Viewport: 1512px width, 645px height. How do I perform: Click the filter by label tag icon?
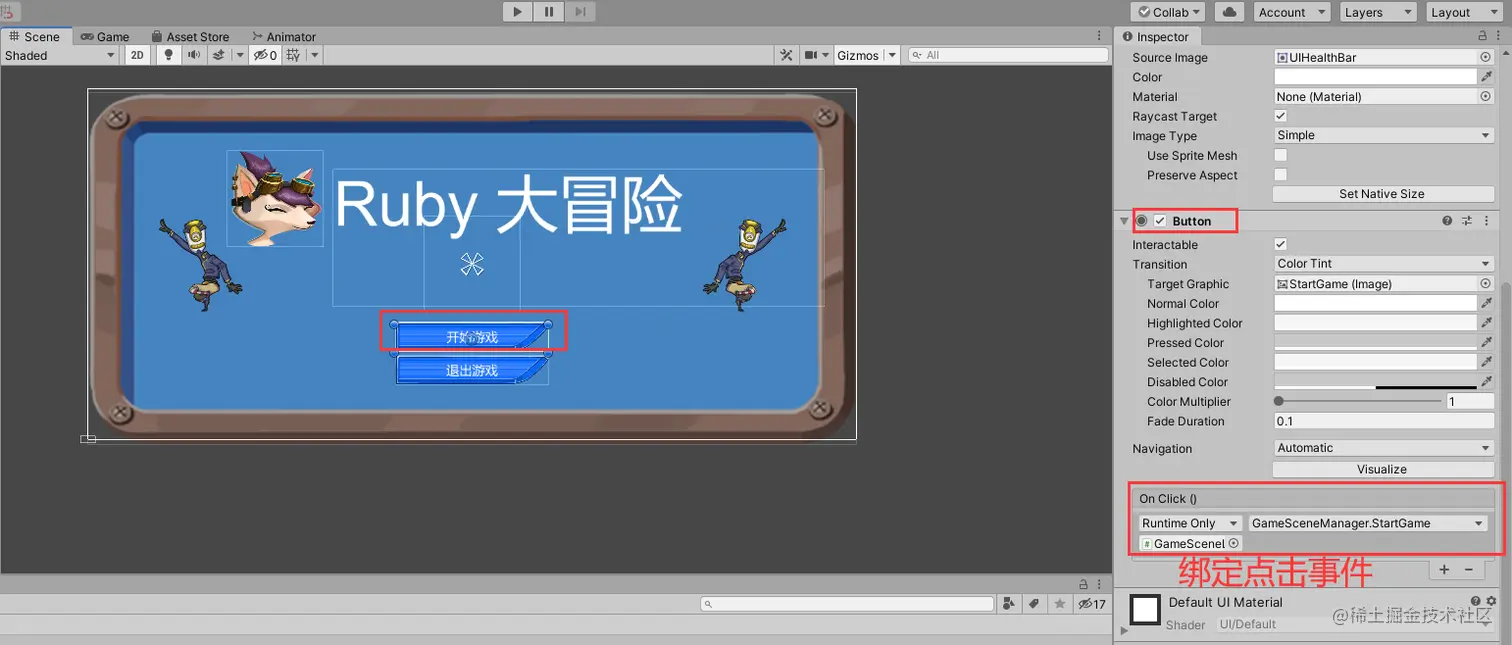click(1034, 604)
